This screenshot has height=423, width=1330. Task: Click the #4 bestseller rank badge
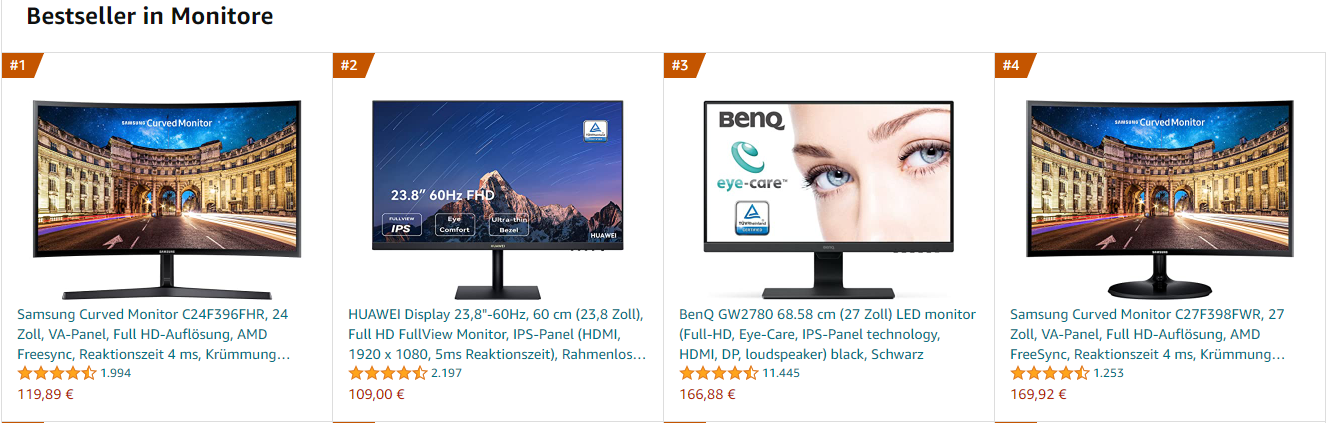pyautogui.click(x=1012, y=65)
